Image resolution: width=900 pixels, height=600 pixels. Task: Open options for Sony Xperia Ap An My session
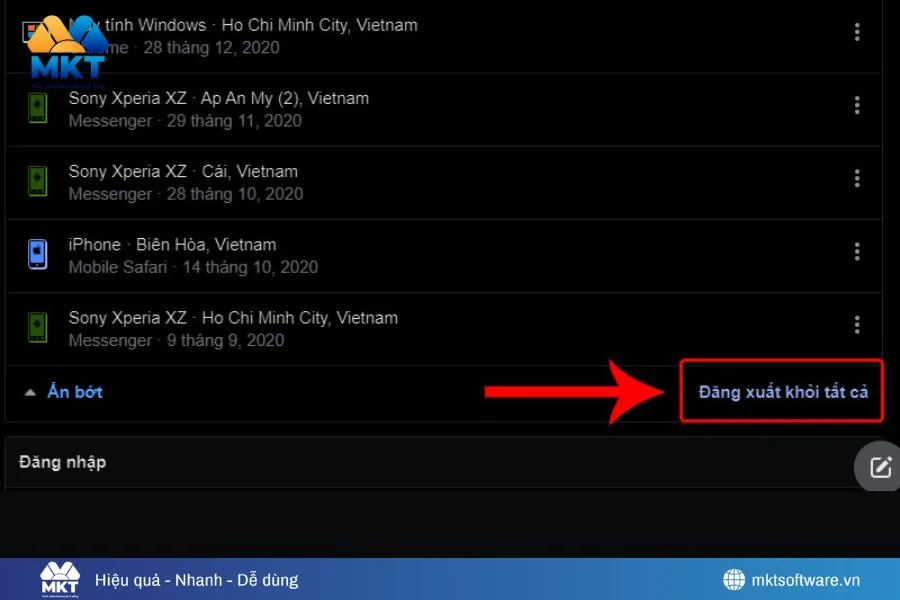point(857,105)
